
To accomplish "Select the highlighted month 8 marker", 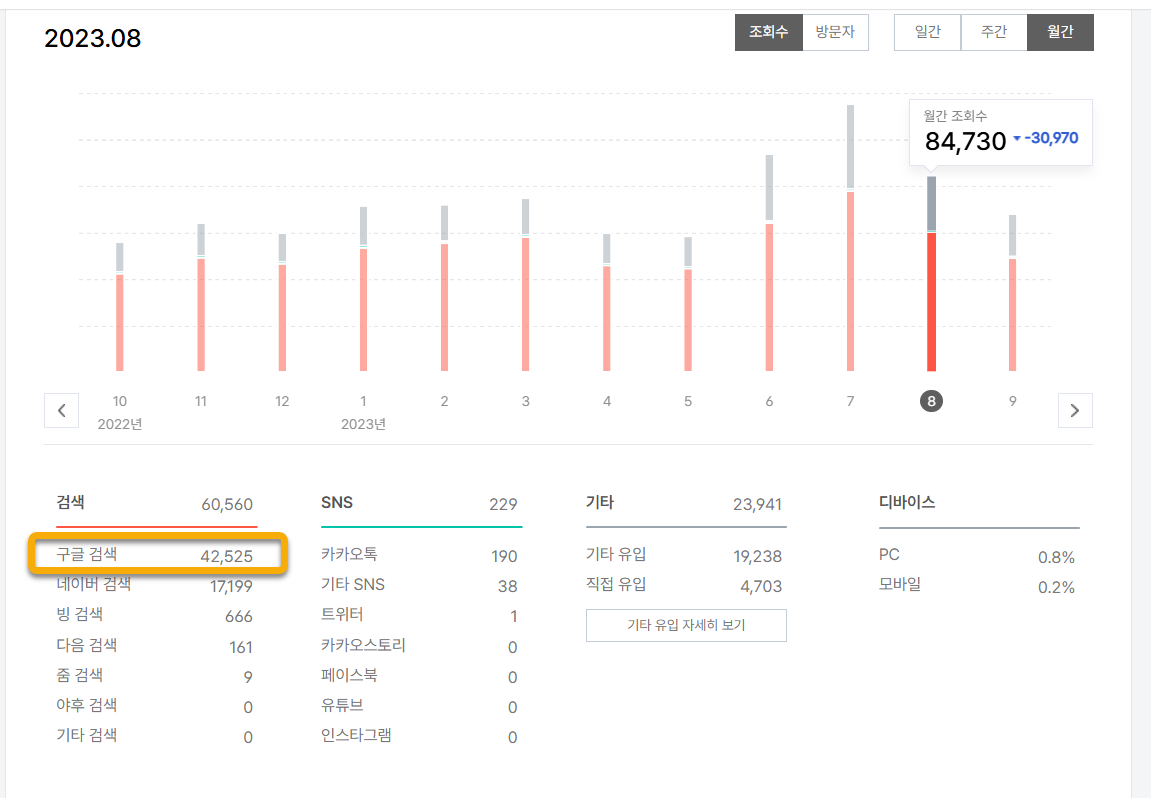I will [931, 401].
